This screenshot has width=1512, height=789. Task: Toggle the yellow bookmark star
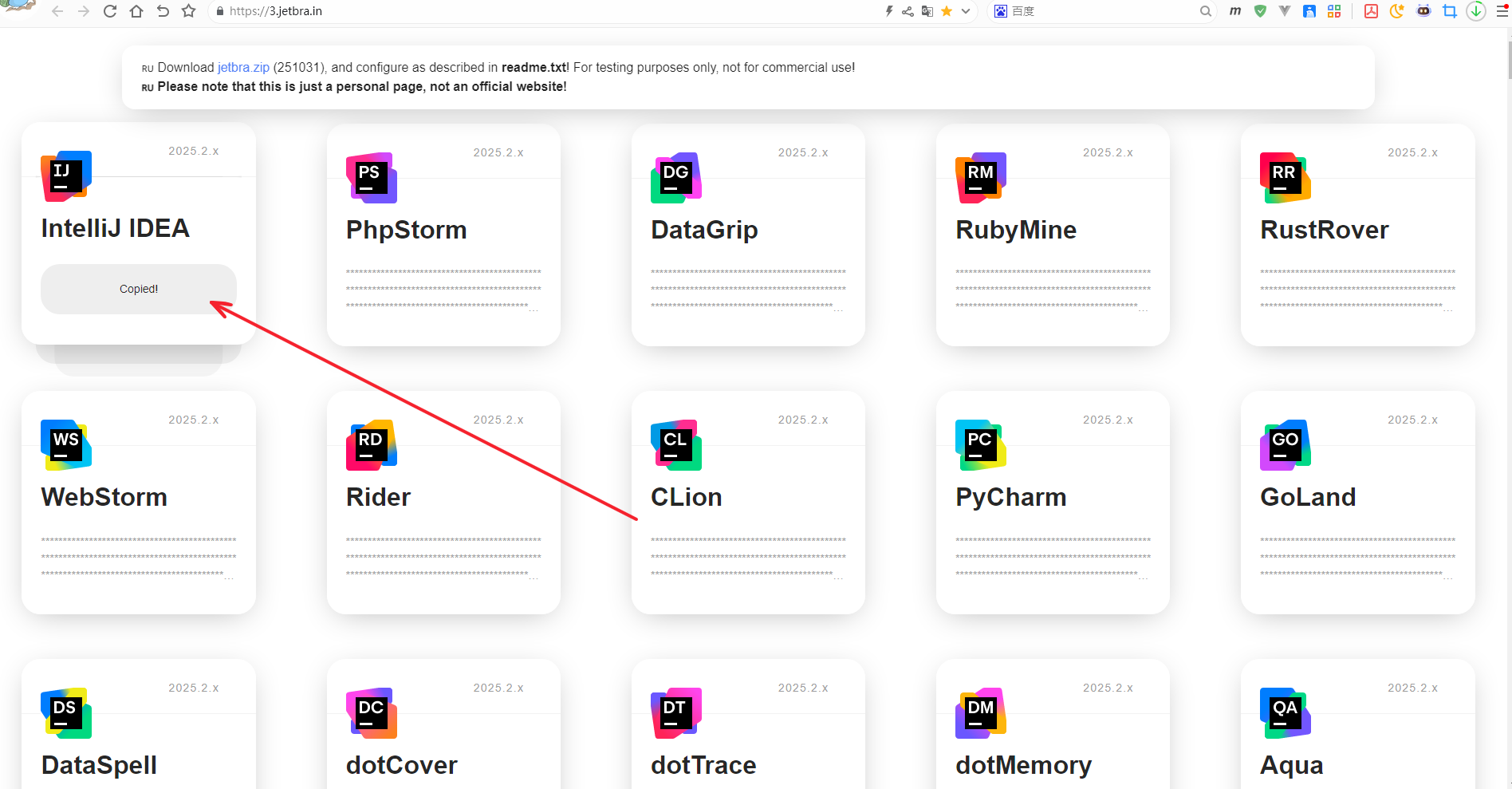pos(947,11)
